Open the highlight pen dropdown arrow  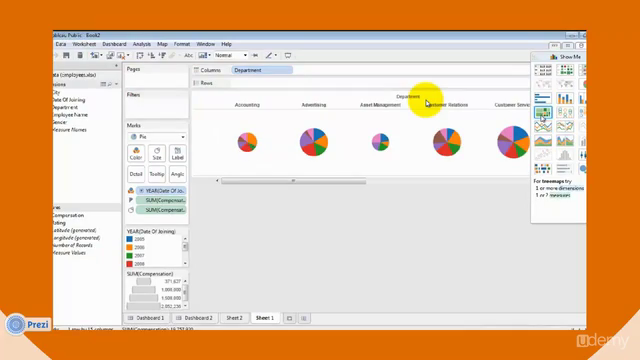276,55
